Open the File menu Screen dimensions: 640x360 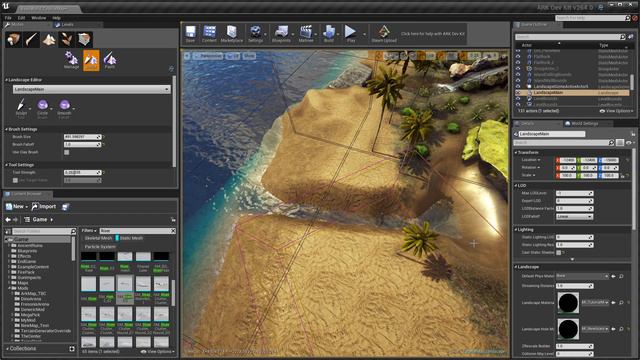click(x=8, y=18)
